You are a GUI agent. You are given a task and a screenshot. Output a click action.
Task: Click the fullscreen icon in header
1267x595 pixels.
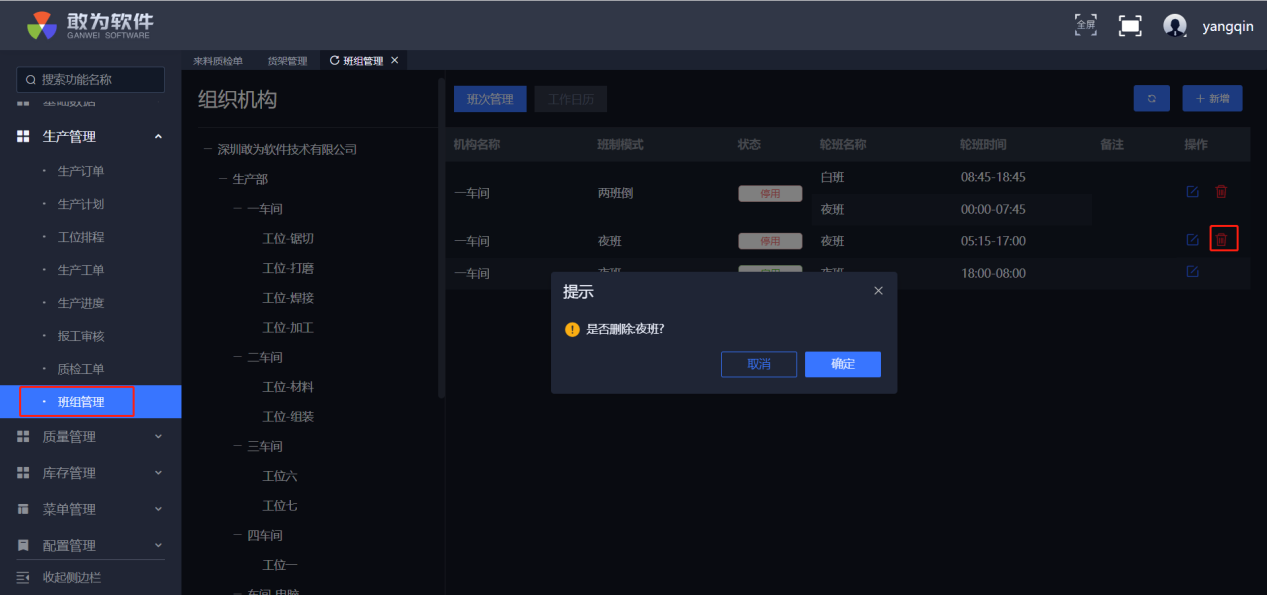(1085, 25)
